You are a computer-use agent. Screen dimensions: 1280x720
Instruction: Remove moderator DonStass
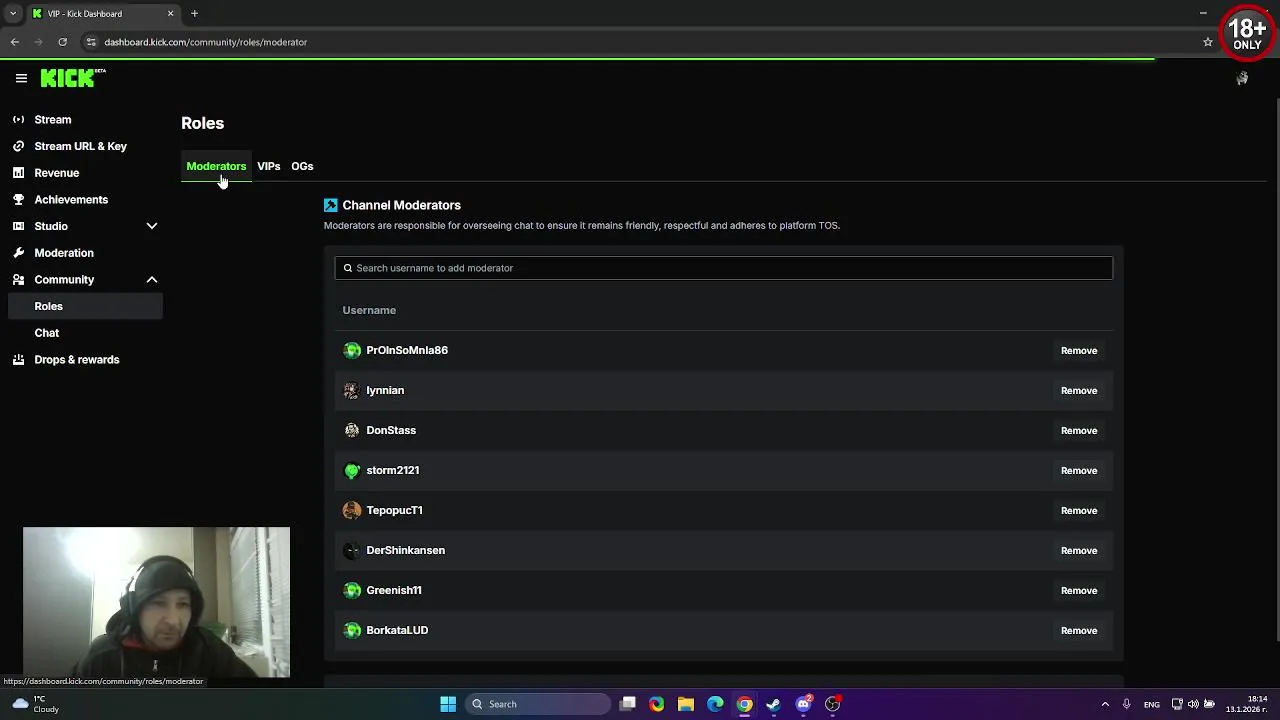click(1079, 430)
